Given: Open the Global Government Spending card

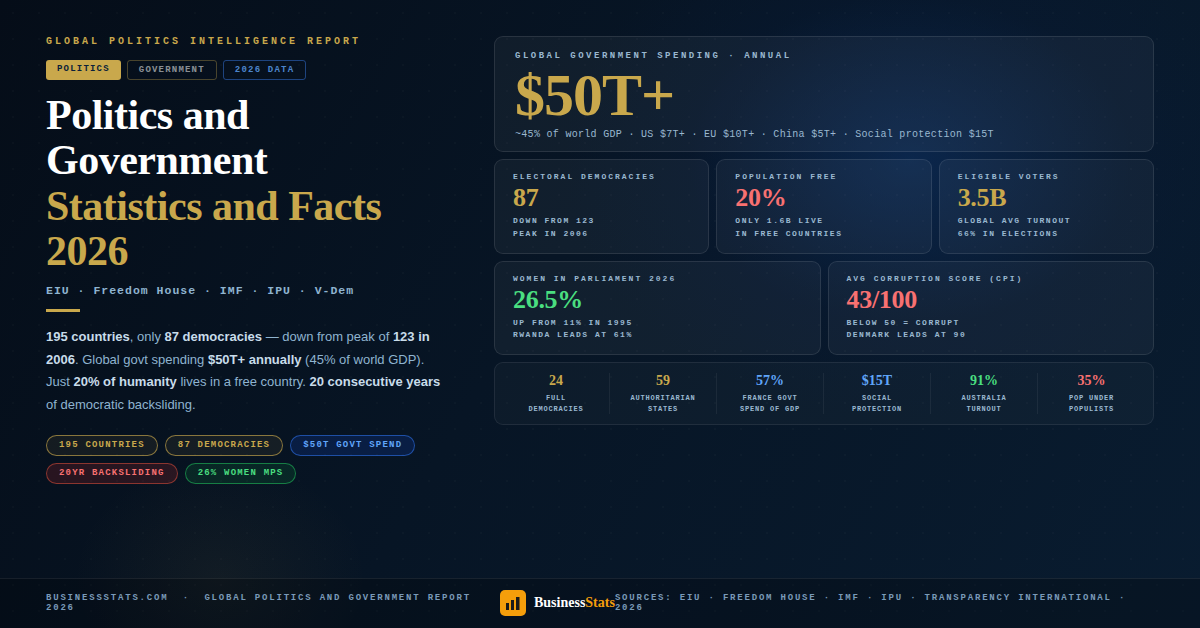Looking at the screenshot, I should 824,94.
